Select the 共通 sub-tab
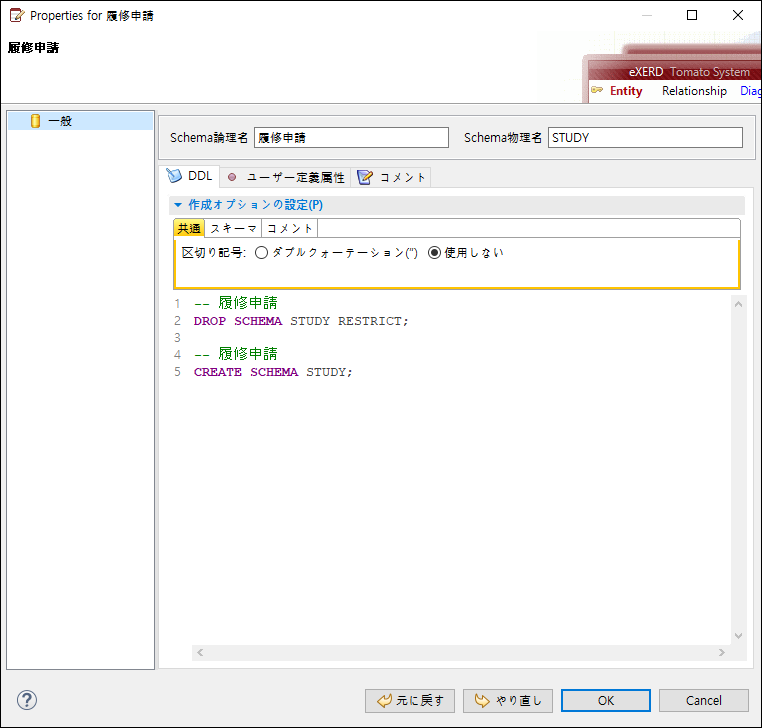 click(x=189, y=228)
